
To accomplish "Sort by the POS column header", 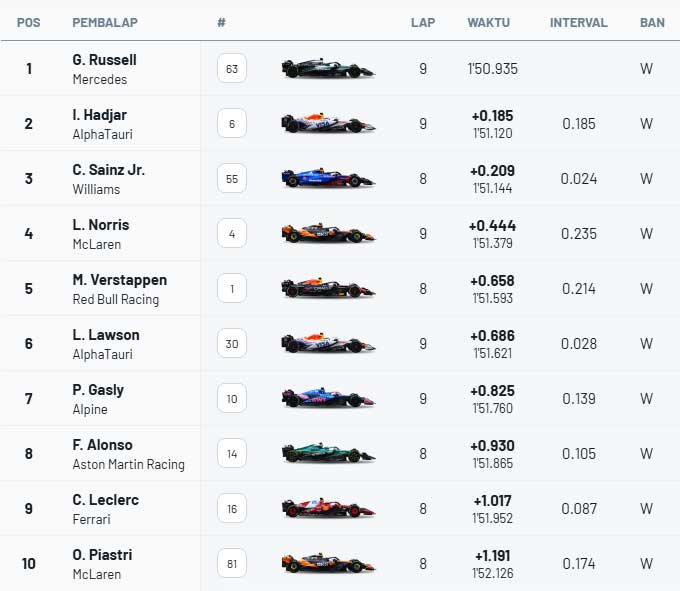I will pos(29,22).
